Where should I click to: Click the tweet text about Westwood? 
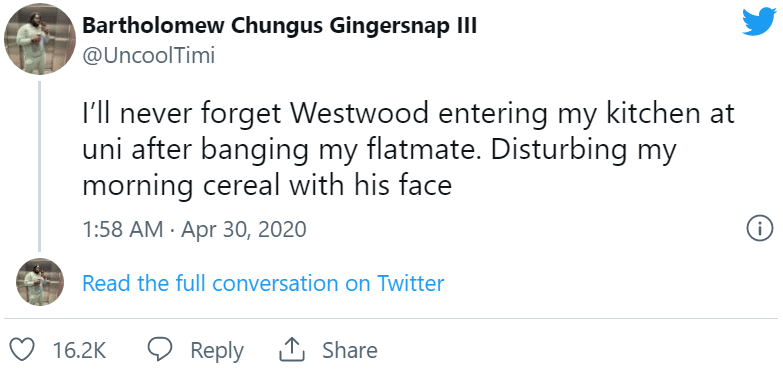click(x=408, y=149)
